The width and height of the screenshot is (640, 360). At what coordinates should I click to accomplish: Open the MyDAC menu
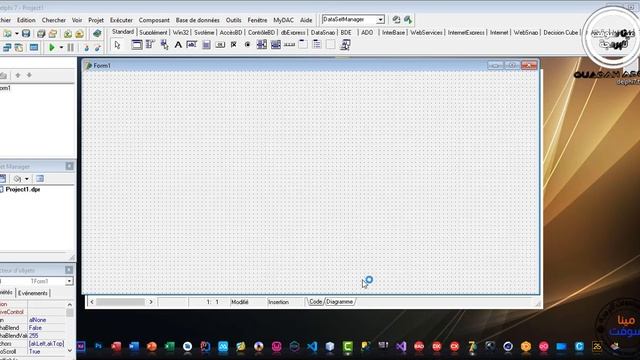pyautogui.click(x=283, y=20)
